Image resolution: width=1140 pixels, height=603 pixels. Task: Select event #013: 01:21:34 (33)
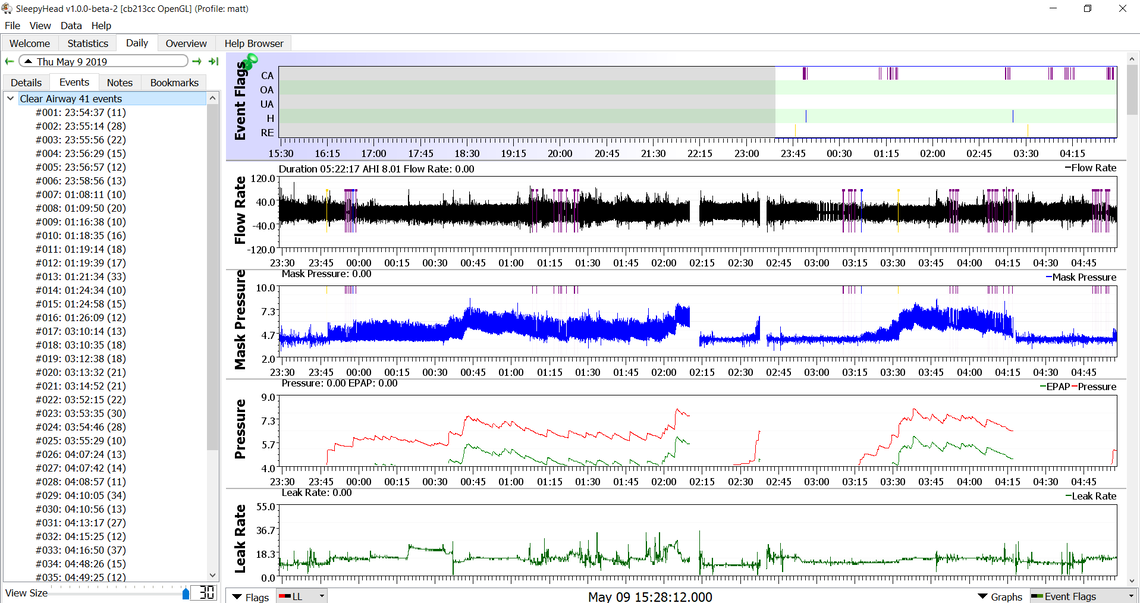point(81,276)
